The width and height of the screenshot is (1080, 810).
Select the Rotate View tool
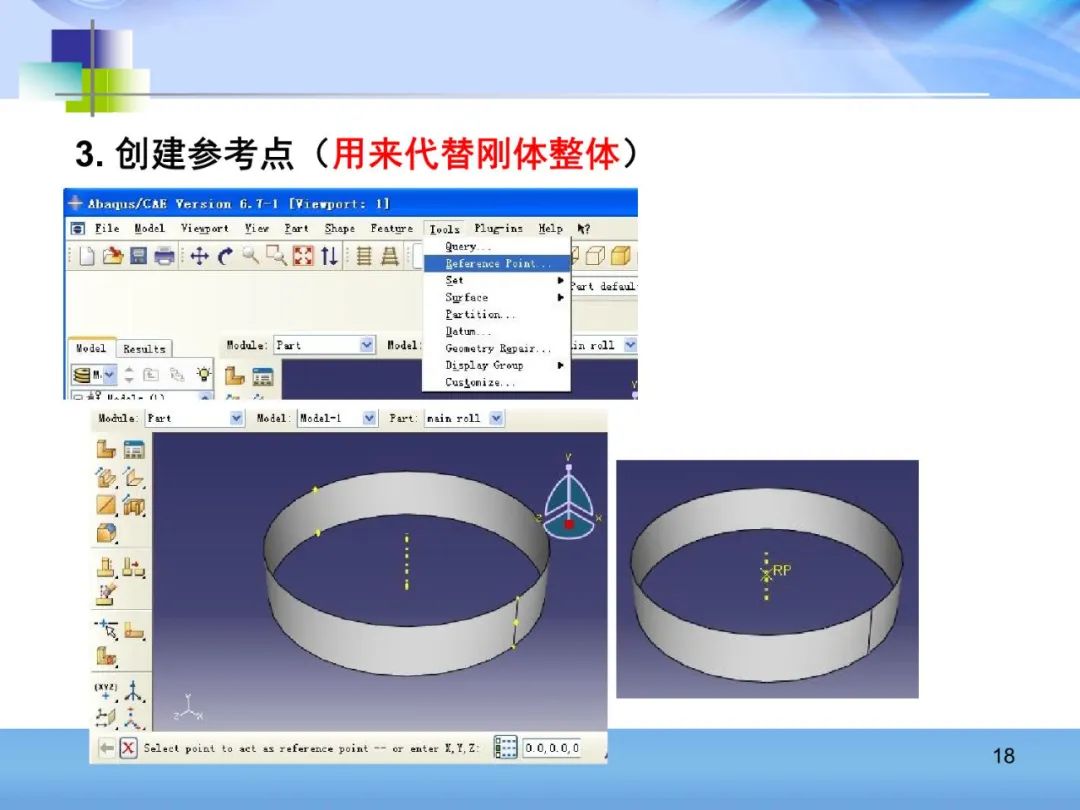(x=225, y=256)
